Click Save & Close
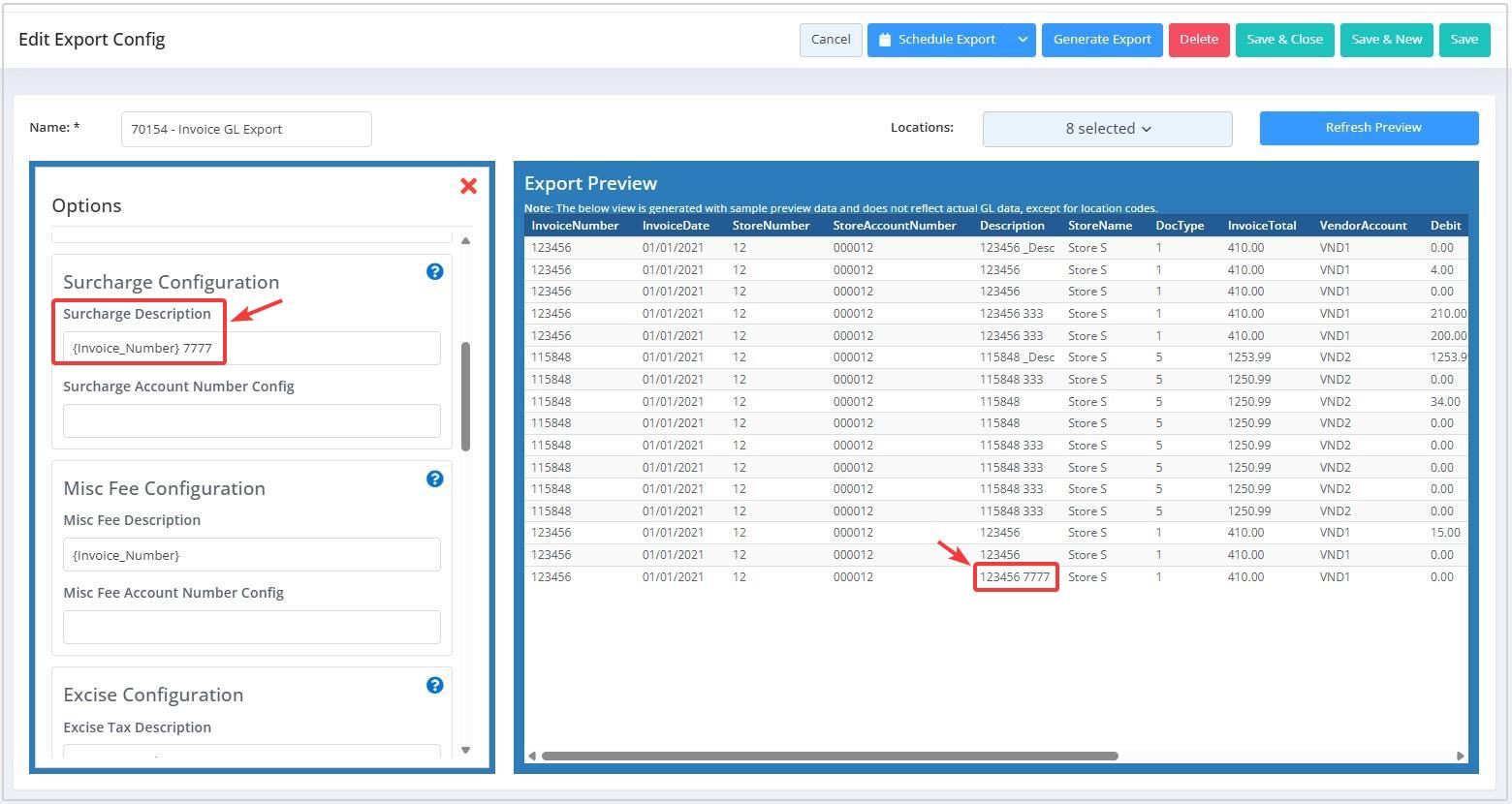The width and height of the screenshot is (1512, 804). coord(1284,40)
